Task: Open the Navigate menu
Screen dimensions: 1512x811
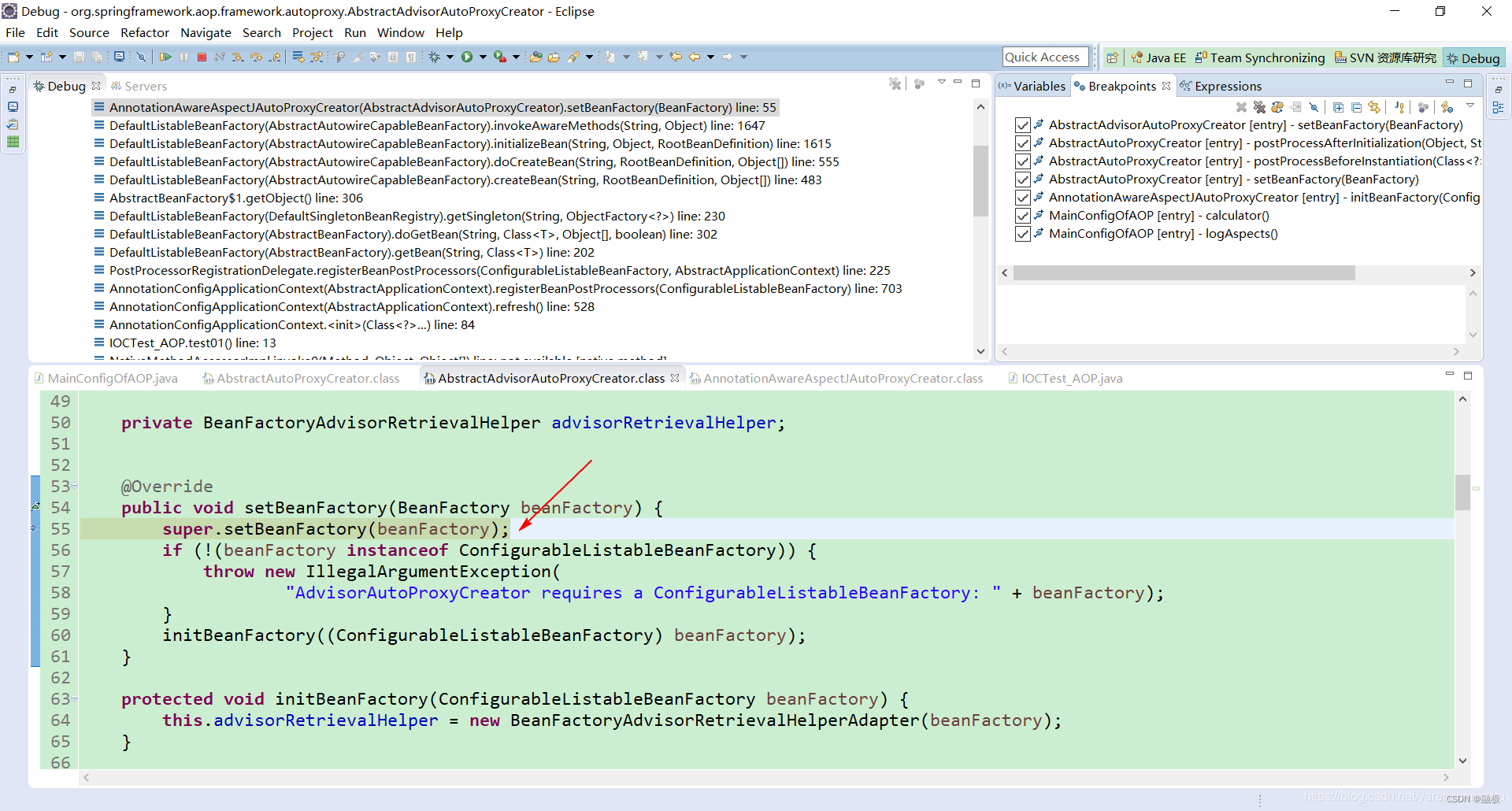Action: coord(206,32)
